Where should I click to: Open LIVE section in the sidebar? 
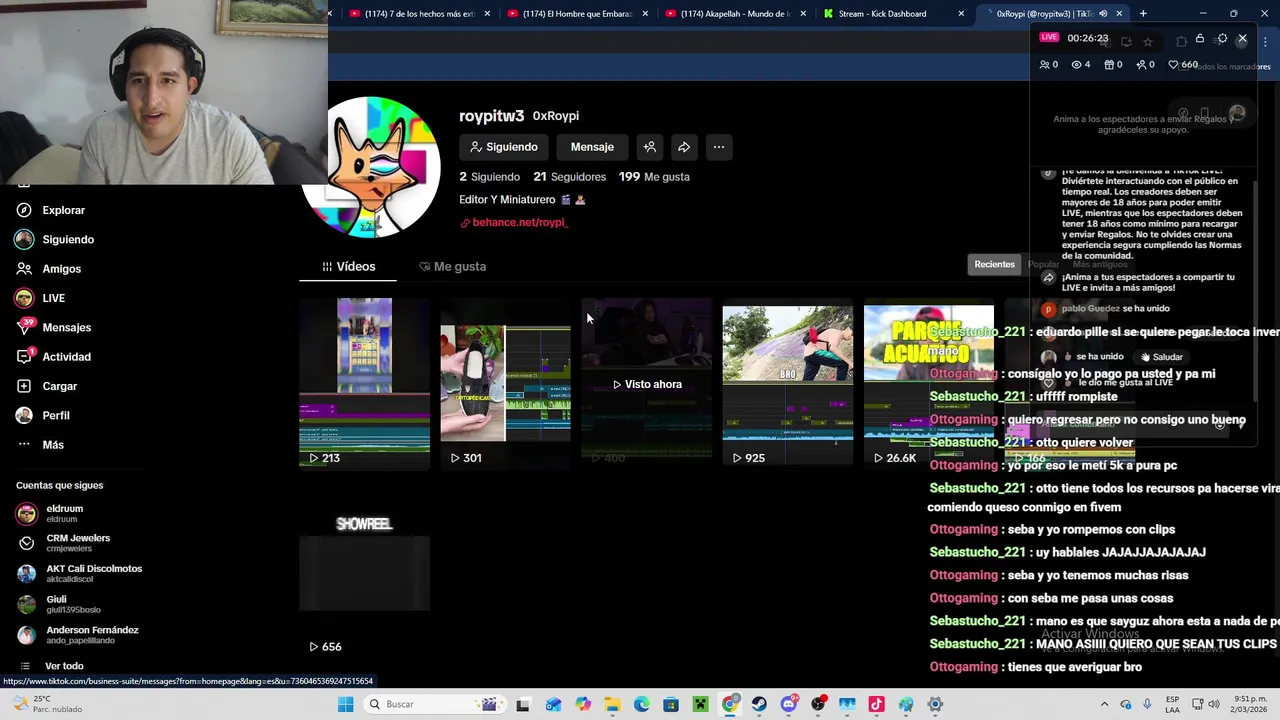point(40,298)
